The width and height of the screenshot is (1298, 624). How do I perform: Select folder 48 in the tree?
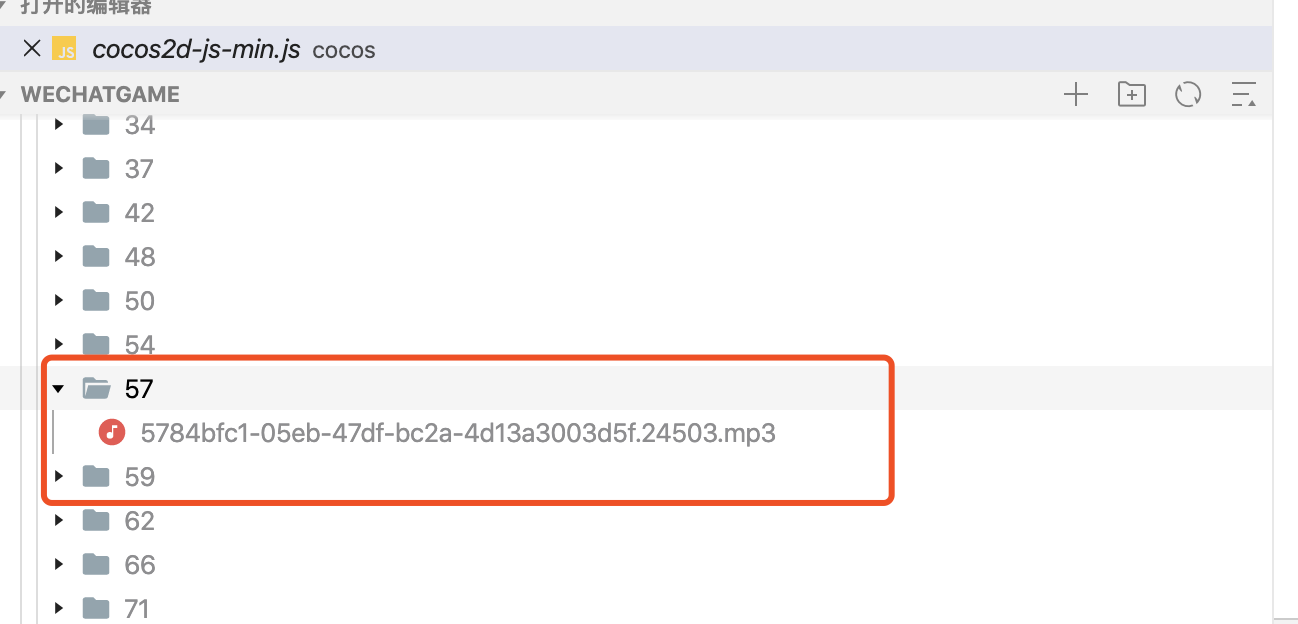point(140,257)
